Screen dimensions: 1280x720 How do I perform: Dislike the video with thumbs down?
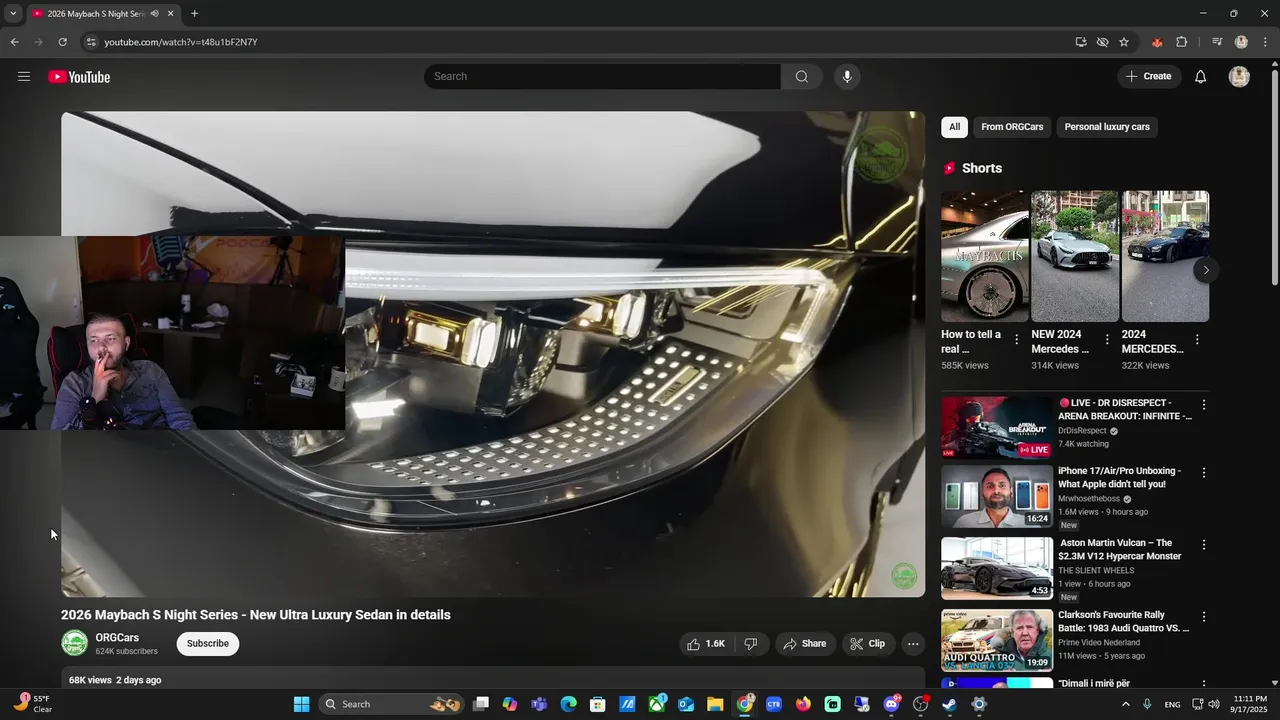click(x=751, y=644)
